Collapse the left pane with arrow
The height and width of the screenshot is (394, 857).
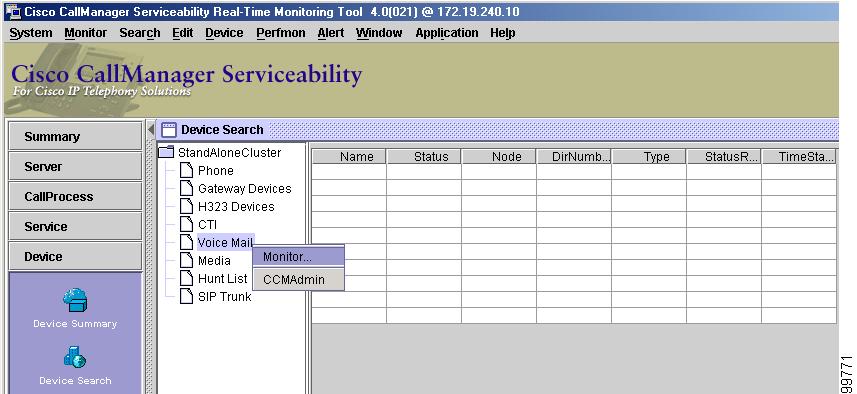click(151, 130)
